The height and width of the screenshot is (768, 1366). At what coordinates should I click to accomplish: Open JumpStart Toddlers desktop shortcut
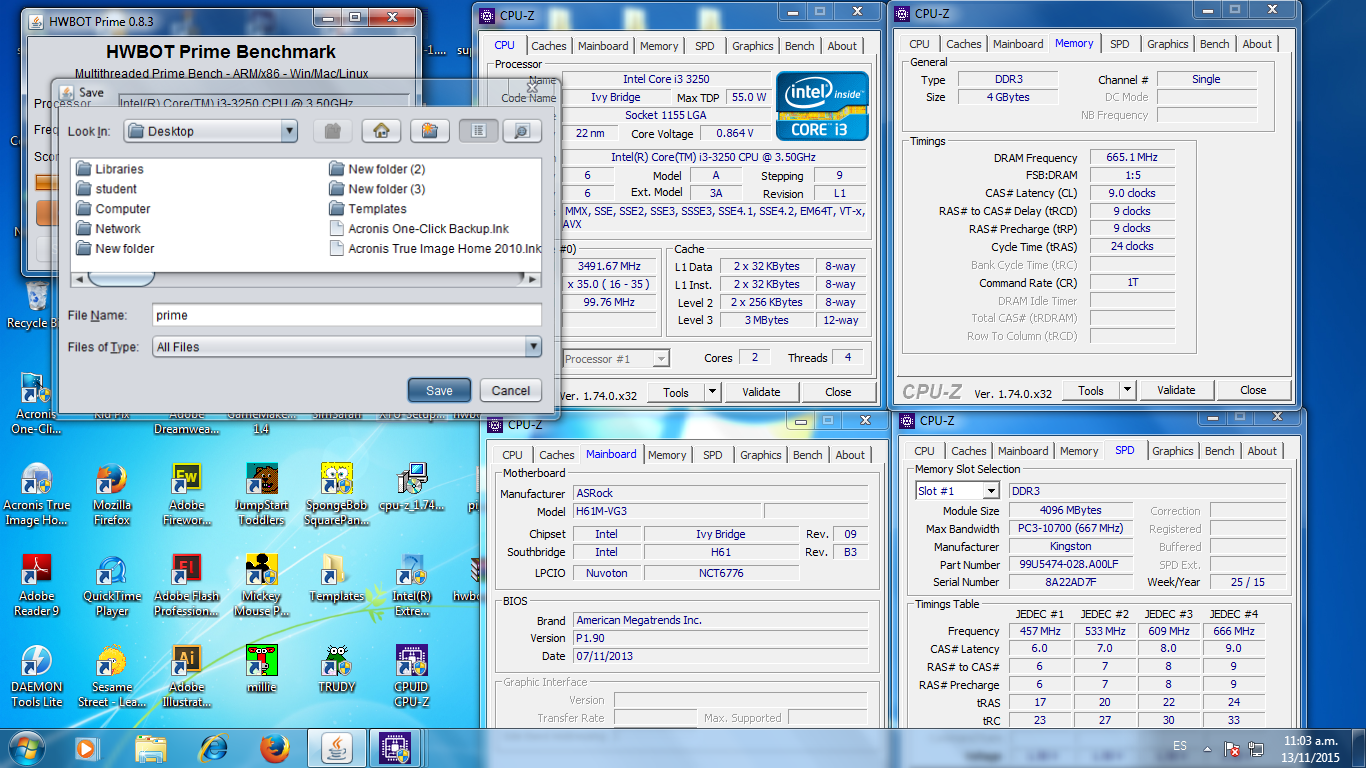[262, 496]
